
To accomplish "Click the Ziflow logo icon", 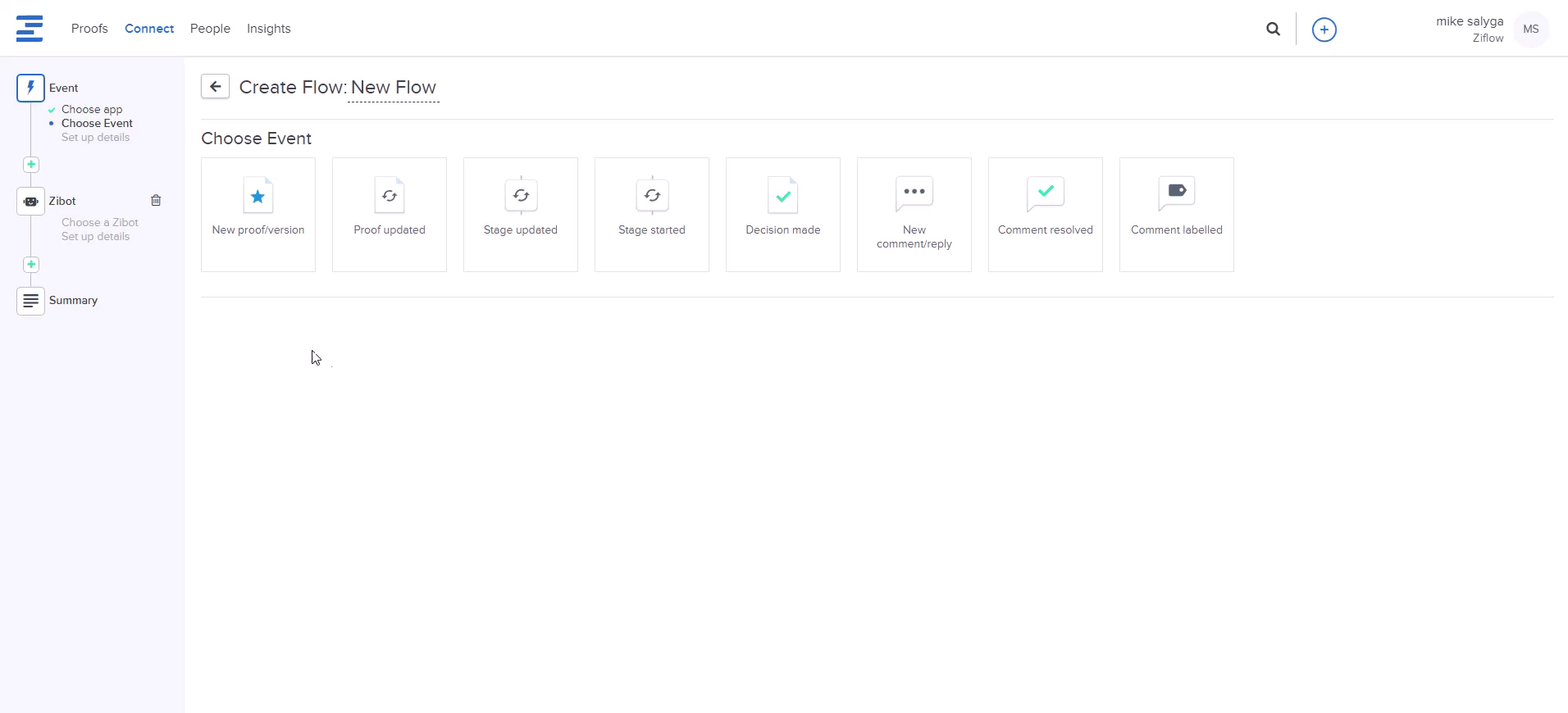I will [30, 29].
